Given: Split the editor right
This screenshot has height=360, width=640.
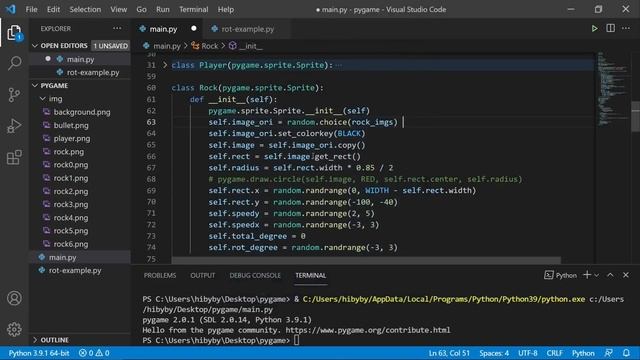Looking at the screenshot, I should [611, 28].
